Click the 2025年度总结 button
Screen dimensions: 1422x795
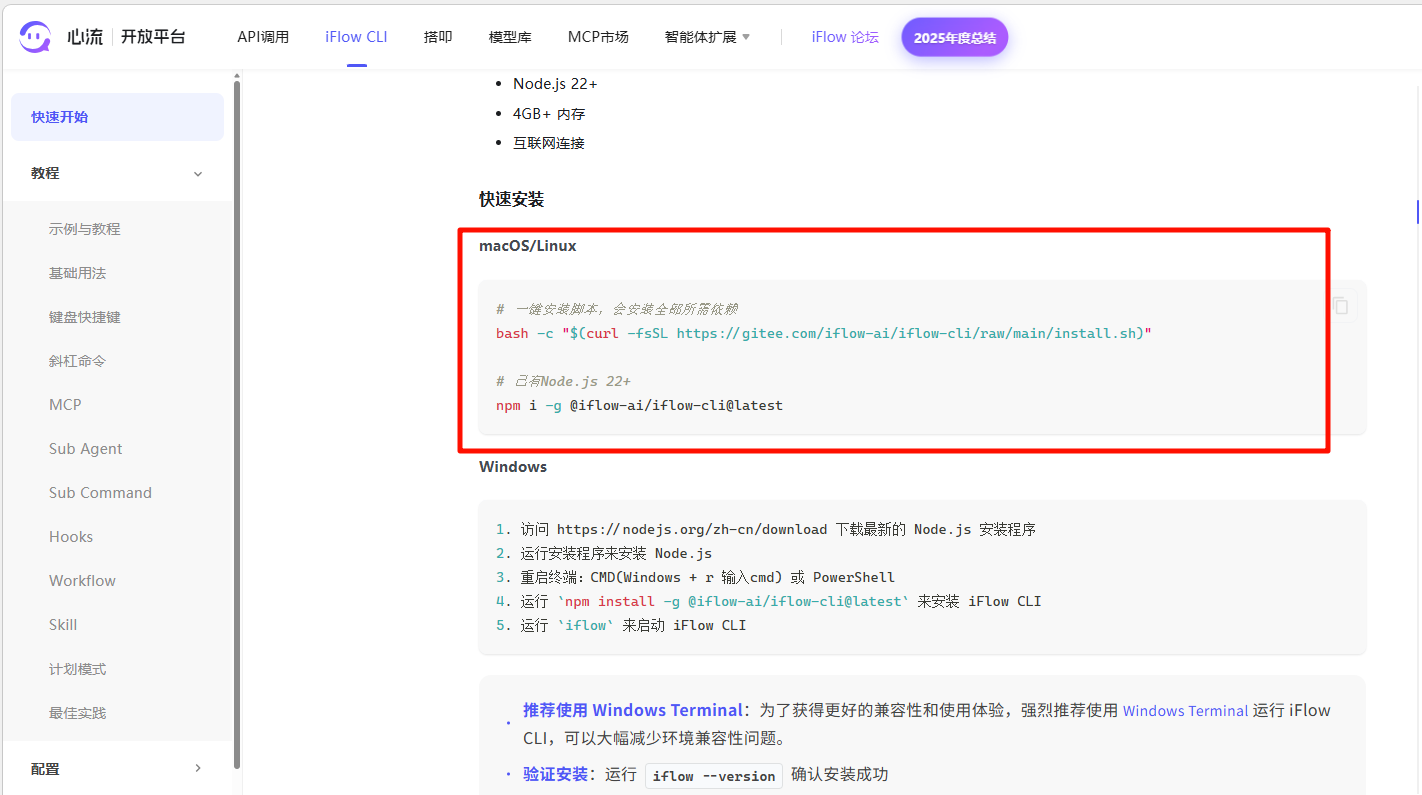pos(954,38)
